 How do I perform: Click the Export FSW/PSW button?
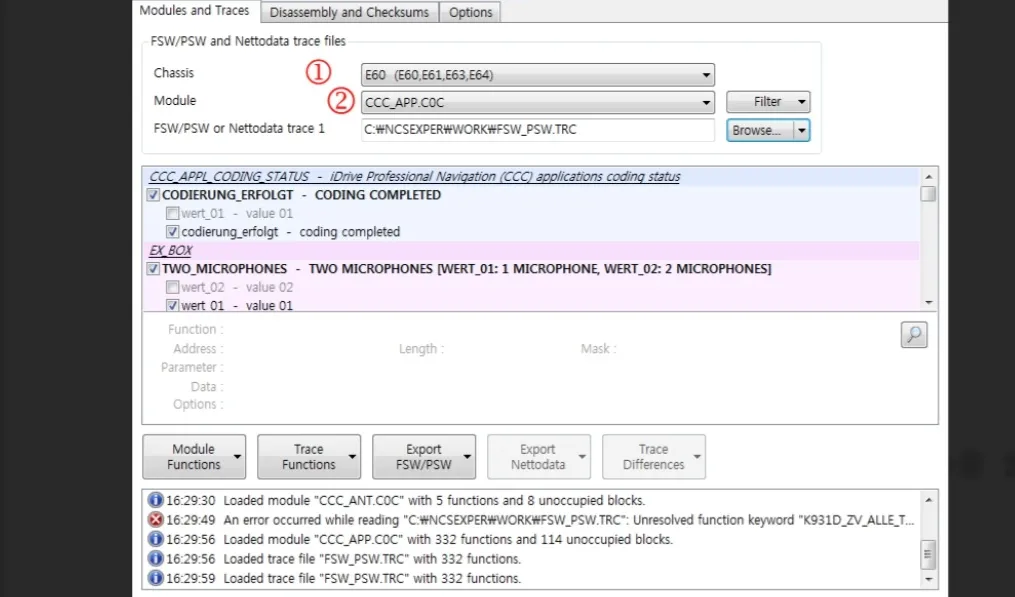coord(423,456)
